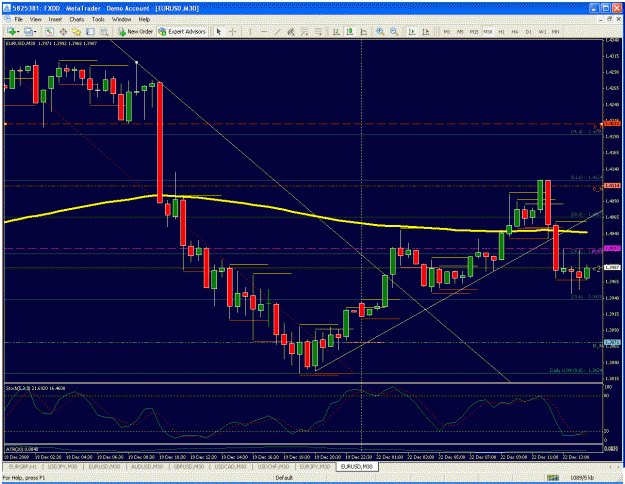The width and height of the screenshot is (625, 484).
Task: Select the crosshair tool
Action: point(233,31)
